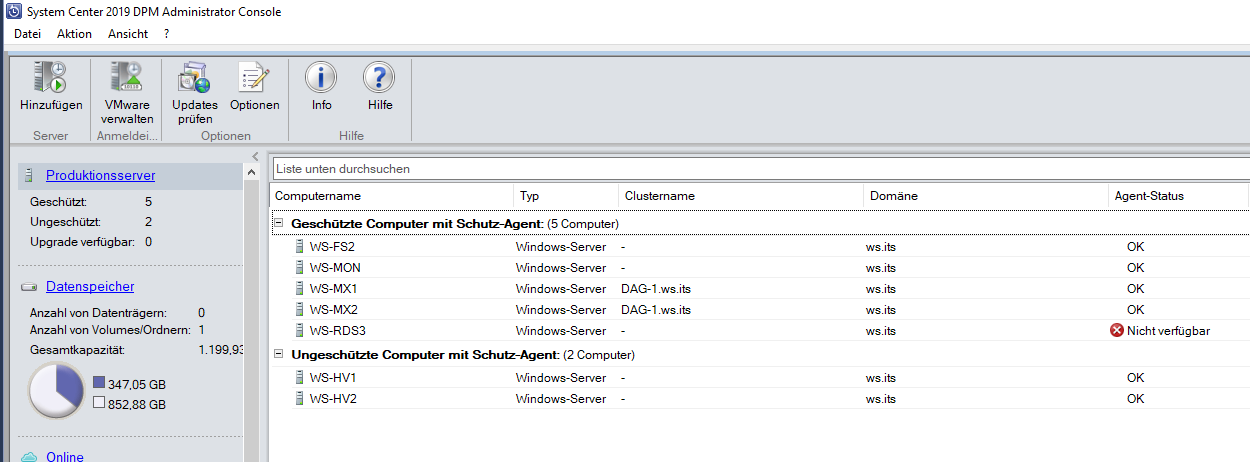Screen dimensions: 1250x462
Task: Collapse Ungeschützte Computer mit Schutz-Agent group
Action: click(279, 354)
